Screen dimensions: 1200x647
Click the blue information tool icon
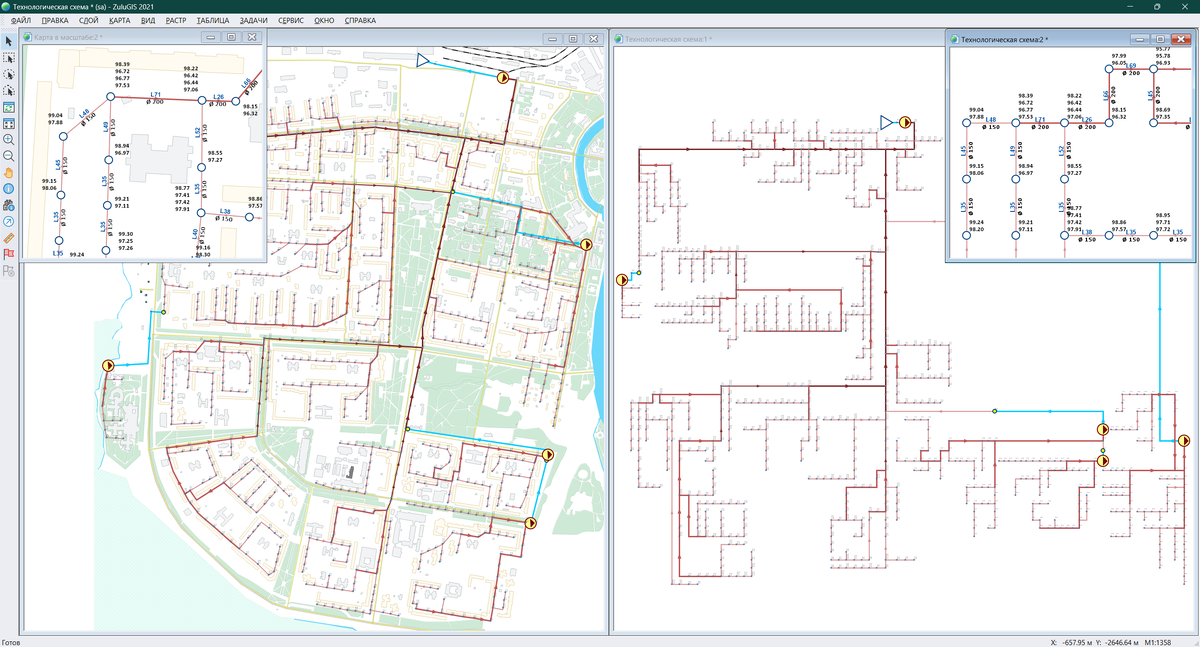coord(9,187)
